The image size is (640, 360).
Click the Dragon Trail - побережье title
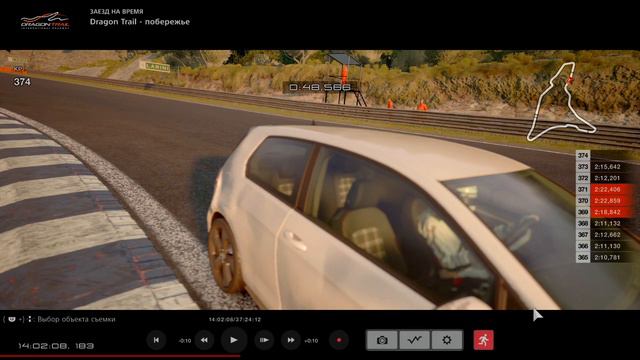point(140,22)
